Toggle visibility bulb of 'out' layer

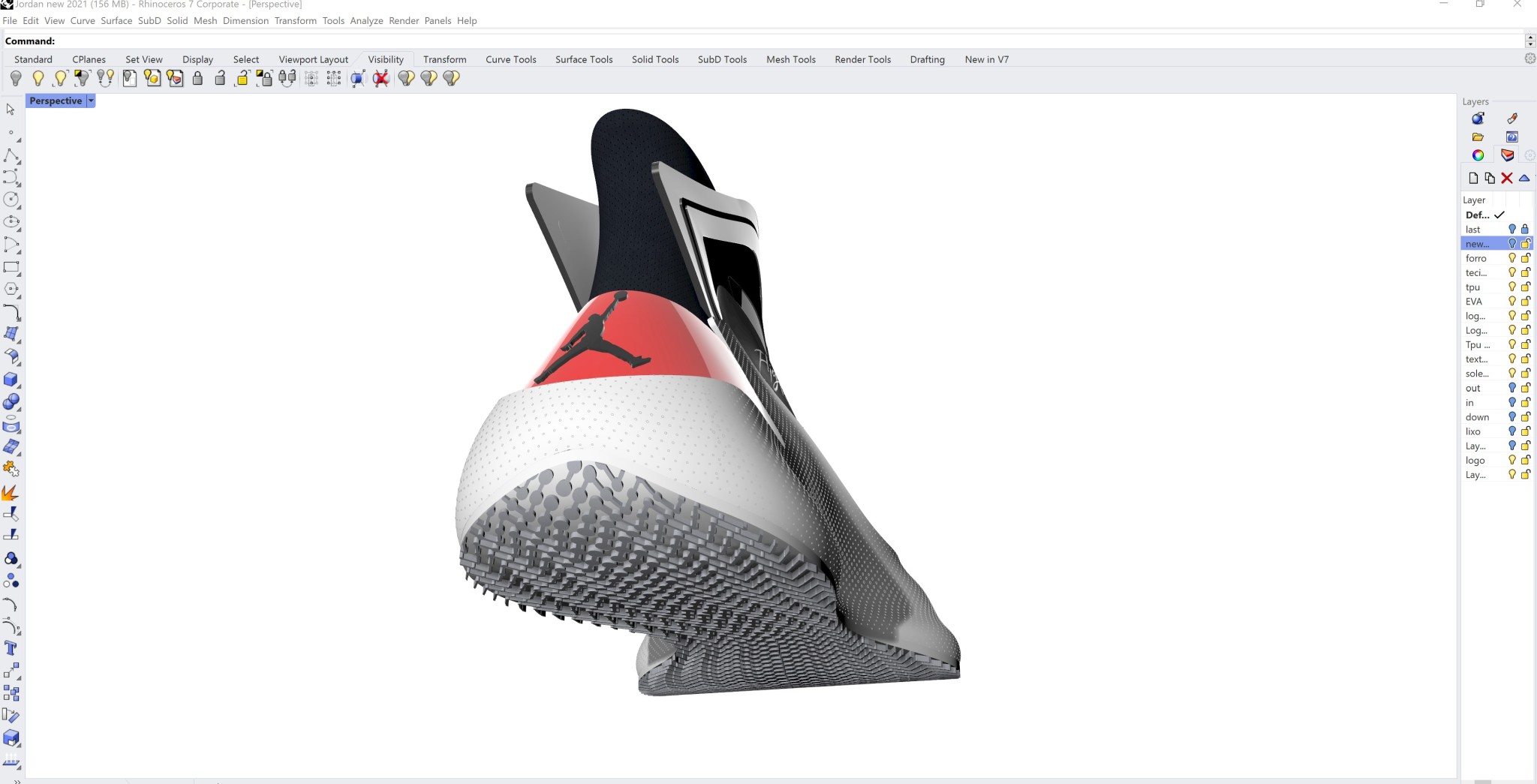[1512, 388]
